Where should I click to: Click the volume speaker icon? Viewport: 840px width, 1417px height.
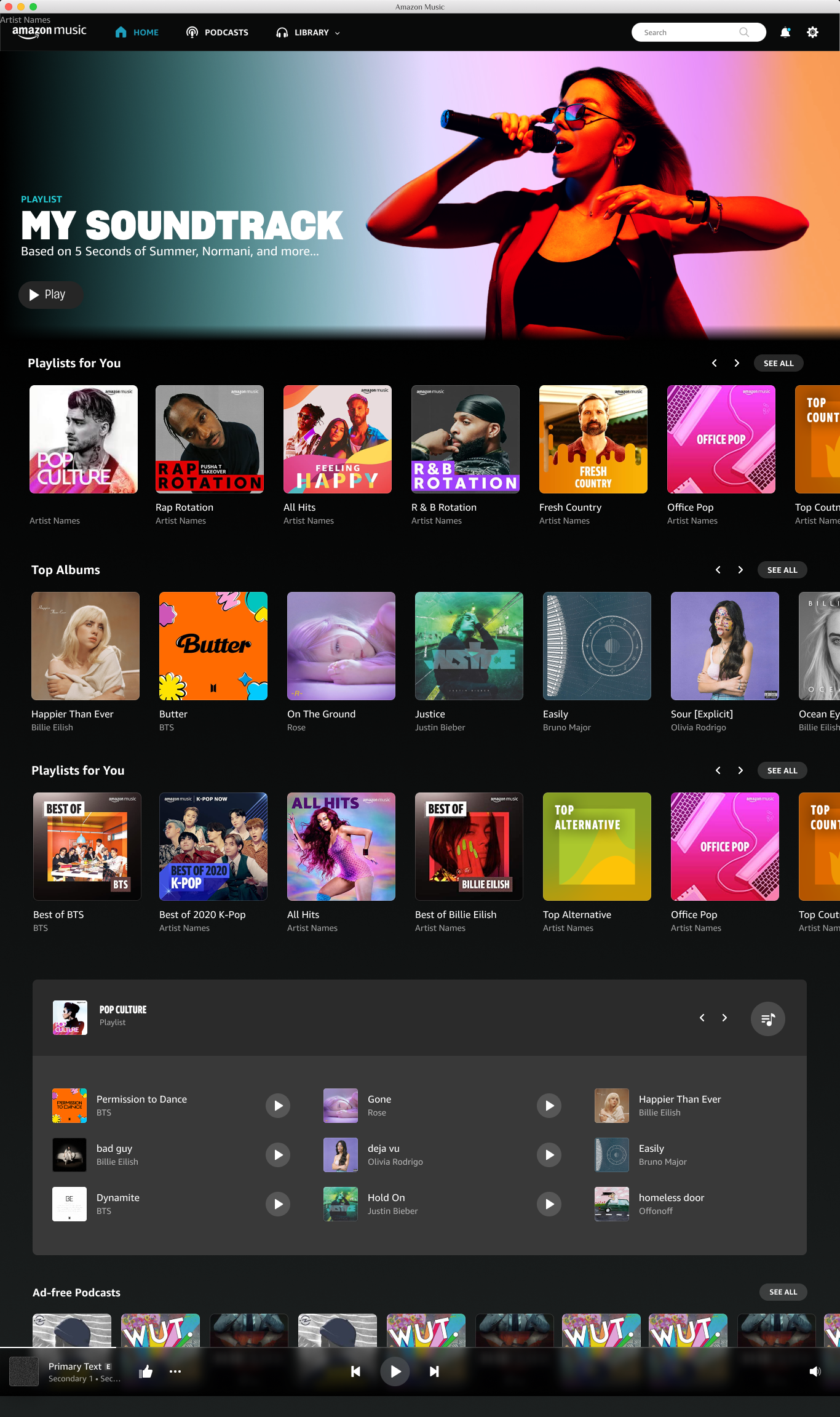point(815,1371)
